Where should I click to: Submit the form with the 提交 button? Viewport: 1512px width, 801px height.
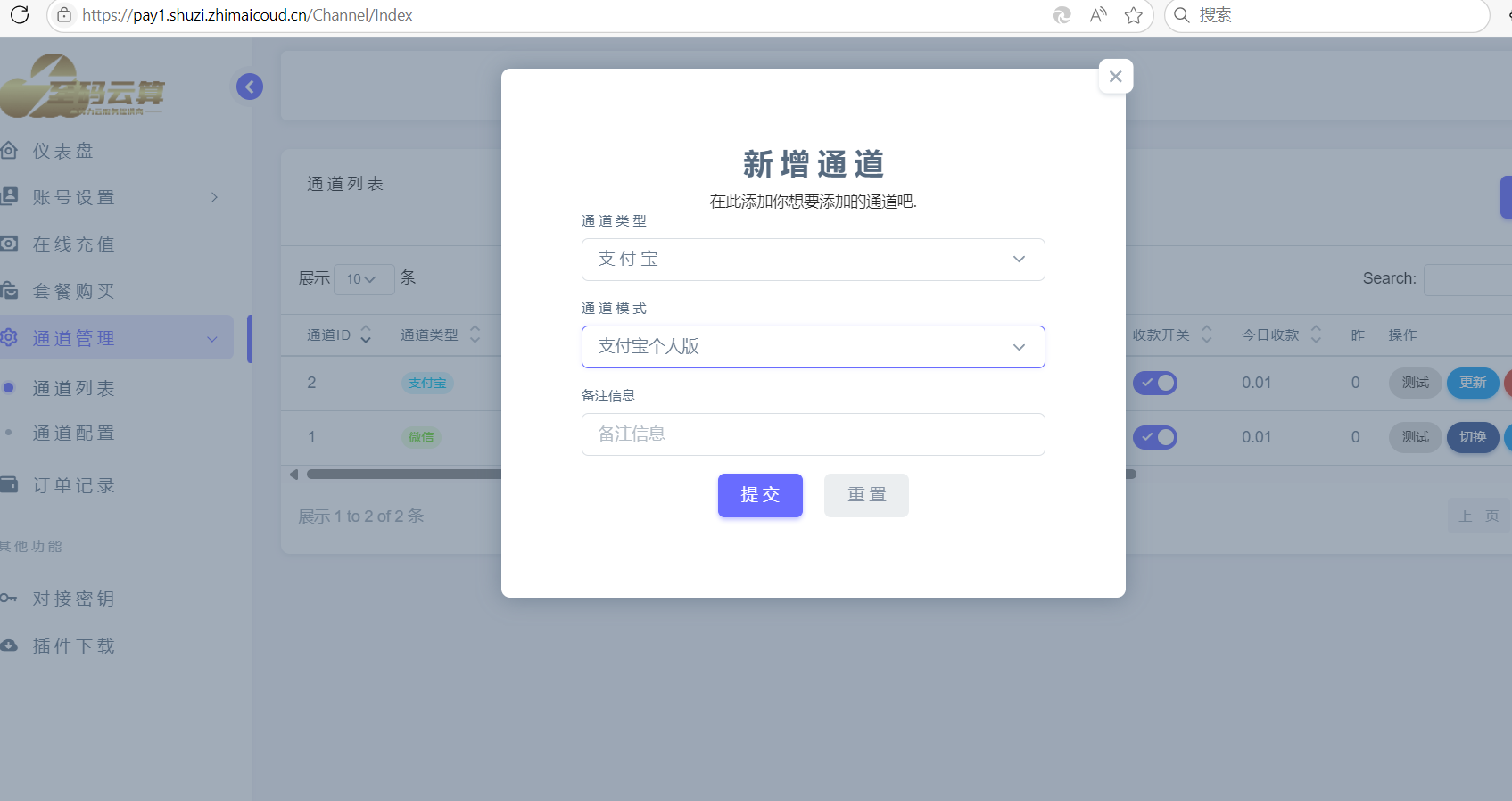[760, 495]
